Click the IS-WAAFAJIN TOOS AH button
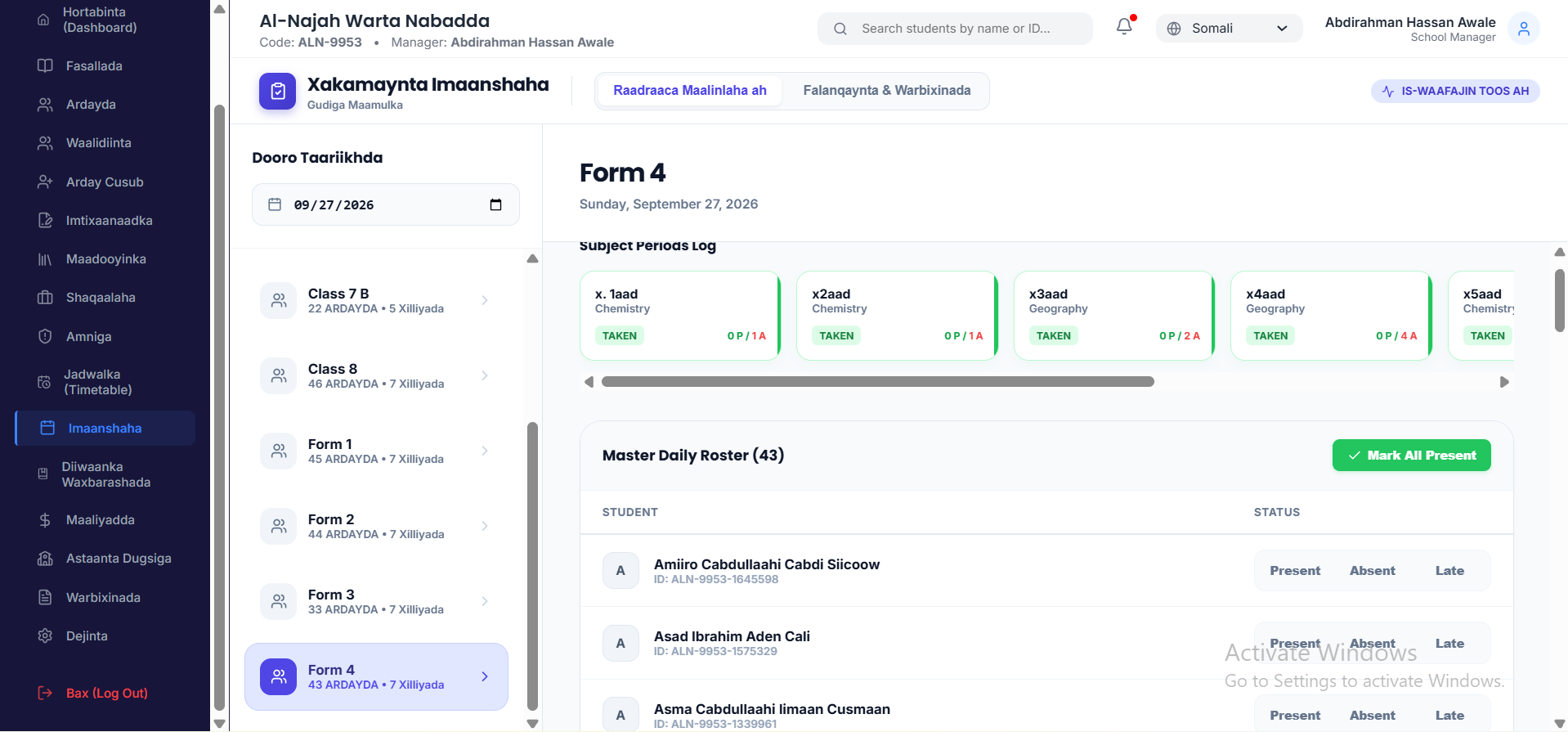1568x732 pixels. [x=1455, y=91]
